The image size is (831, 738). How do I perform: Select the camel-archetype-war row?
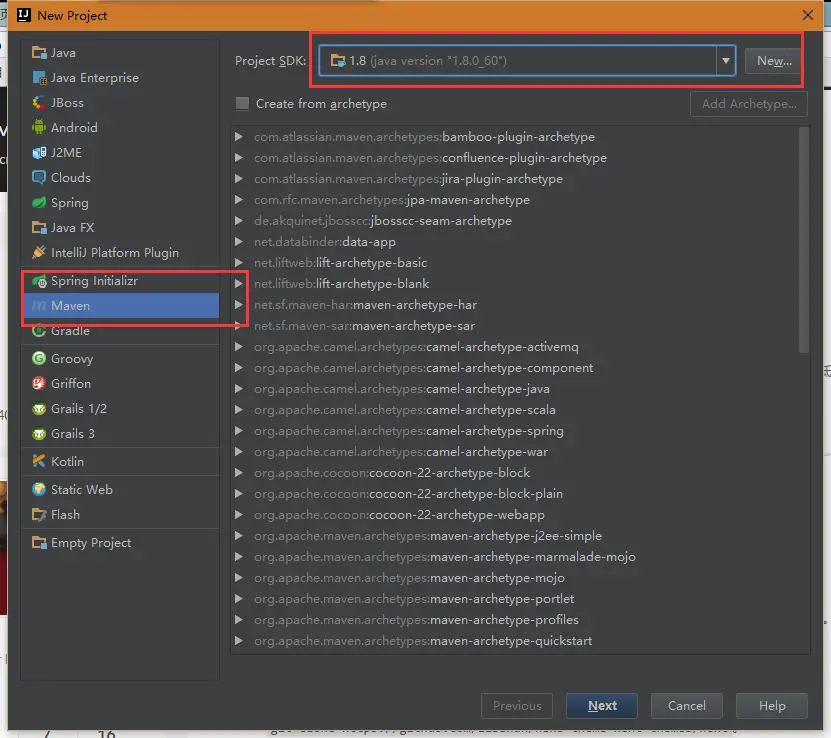point(515,452)
